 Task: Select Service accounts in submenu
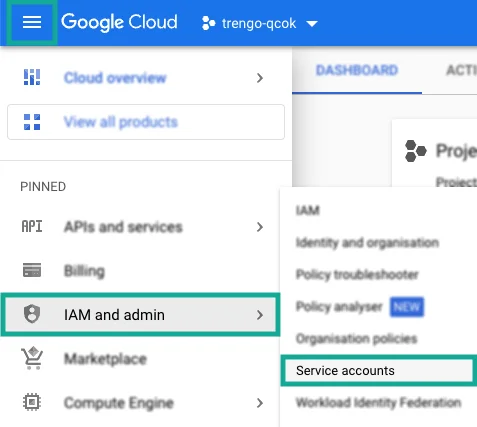(x=378, y=371)
